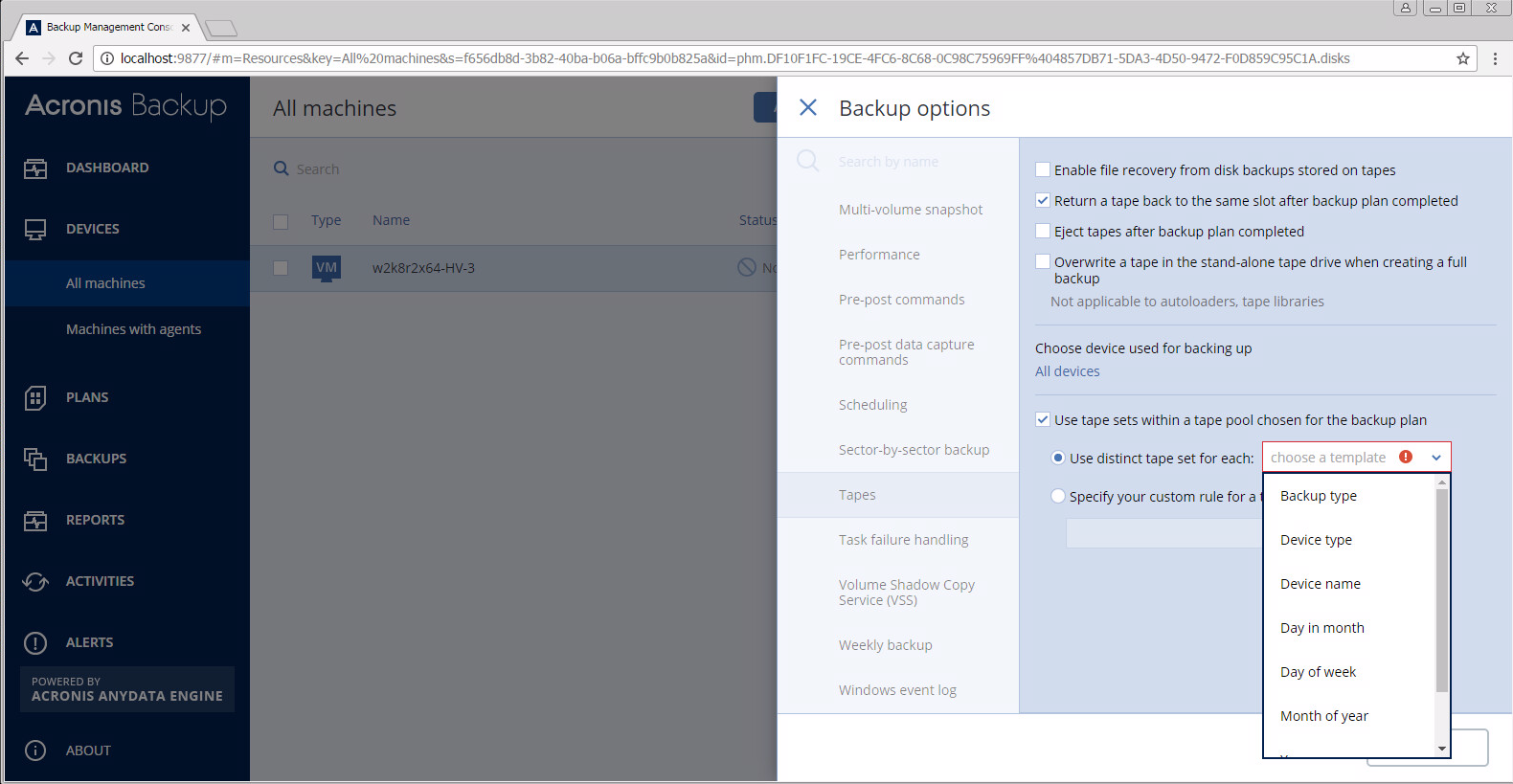Uncheck Return a tape back to same slot
The image size is (1513, 784).
click(1043, 200)
